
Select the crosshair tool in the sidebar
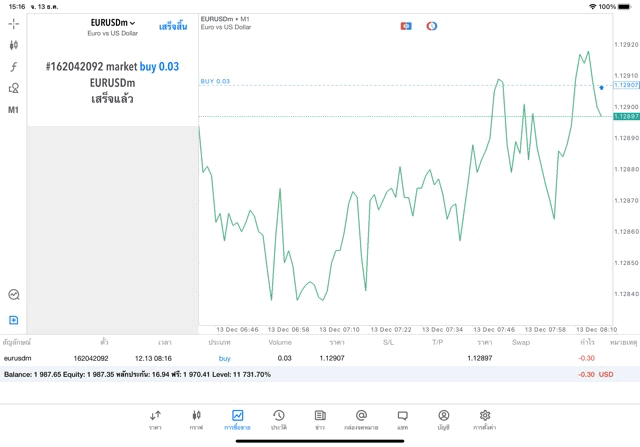coord(13,23)
